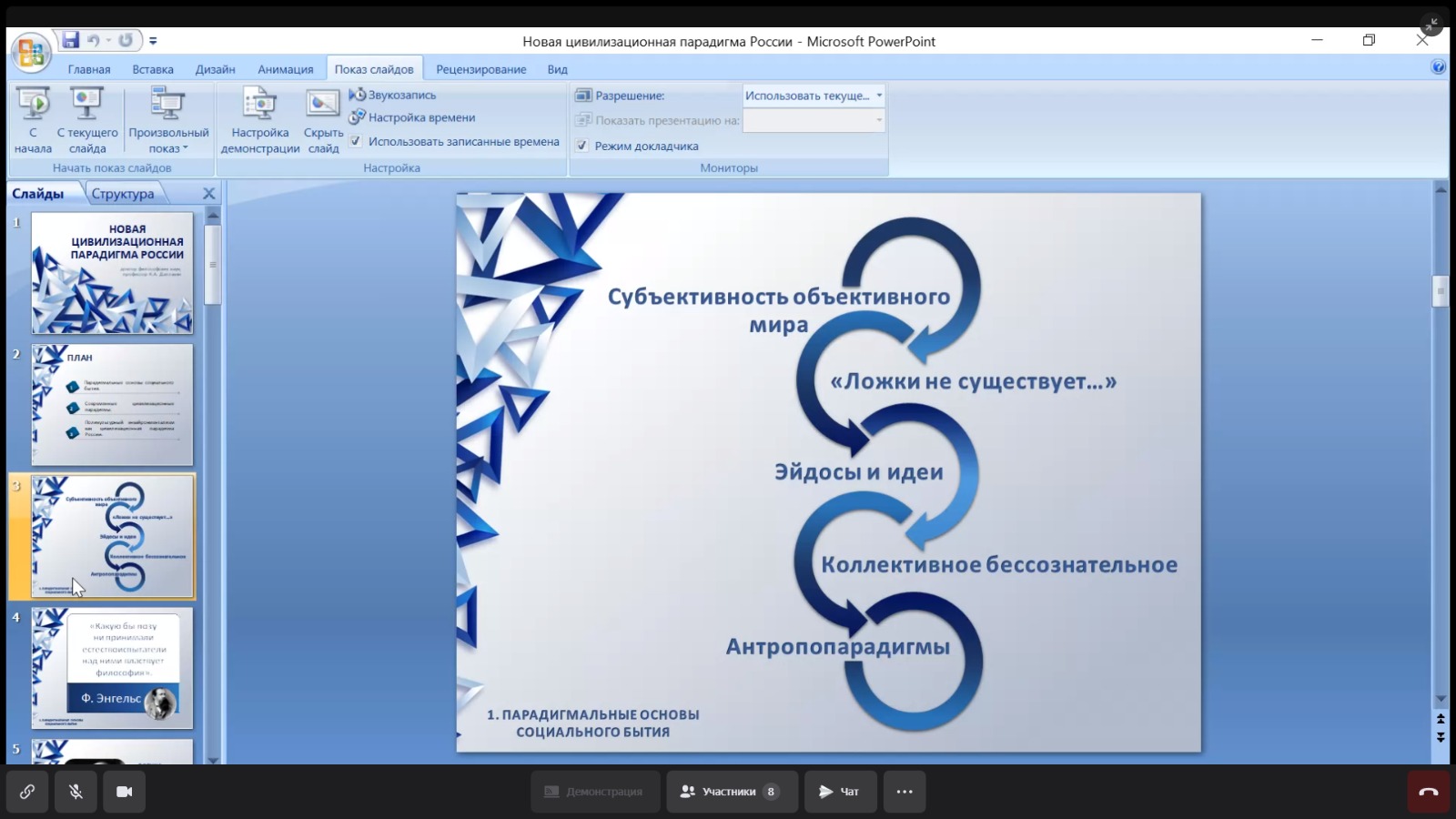
Task: Expand Quick Access Toolbar customize arrow
Action: pyautogui.click(x=153, y=41)
